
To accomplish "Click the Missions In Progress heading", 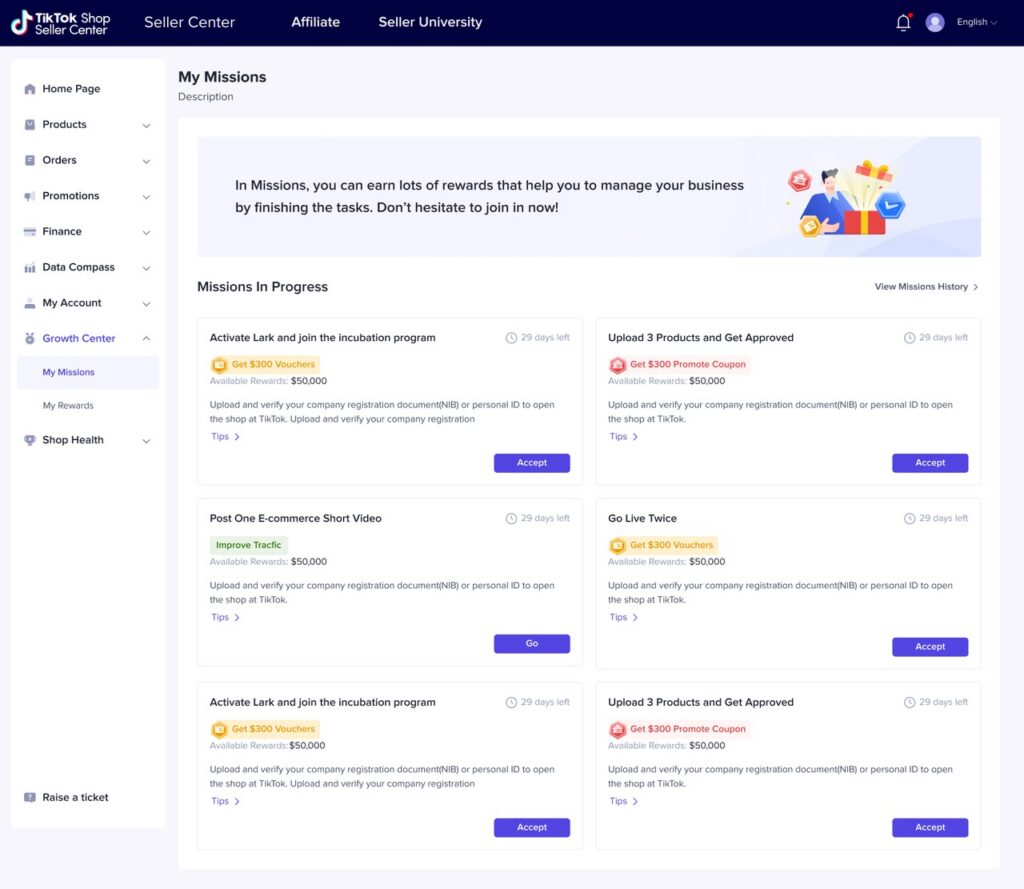I will [x=263, y=287].
